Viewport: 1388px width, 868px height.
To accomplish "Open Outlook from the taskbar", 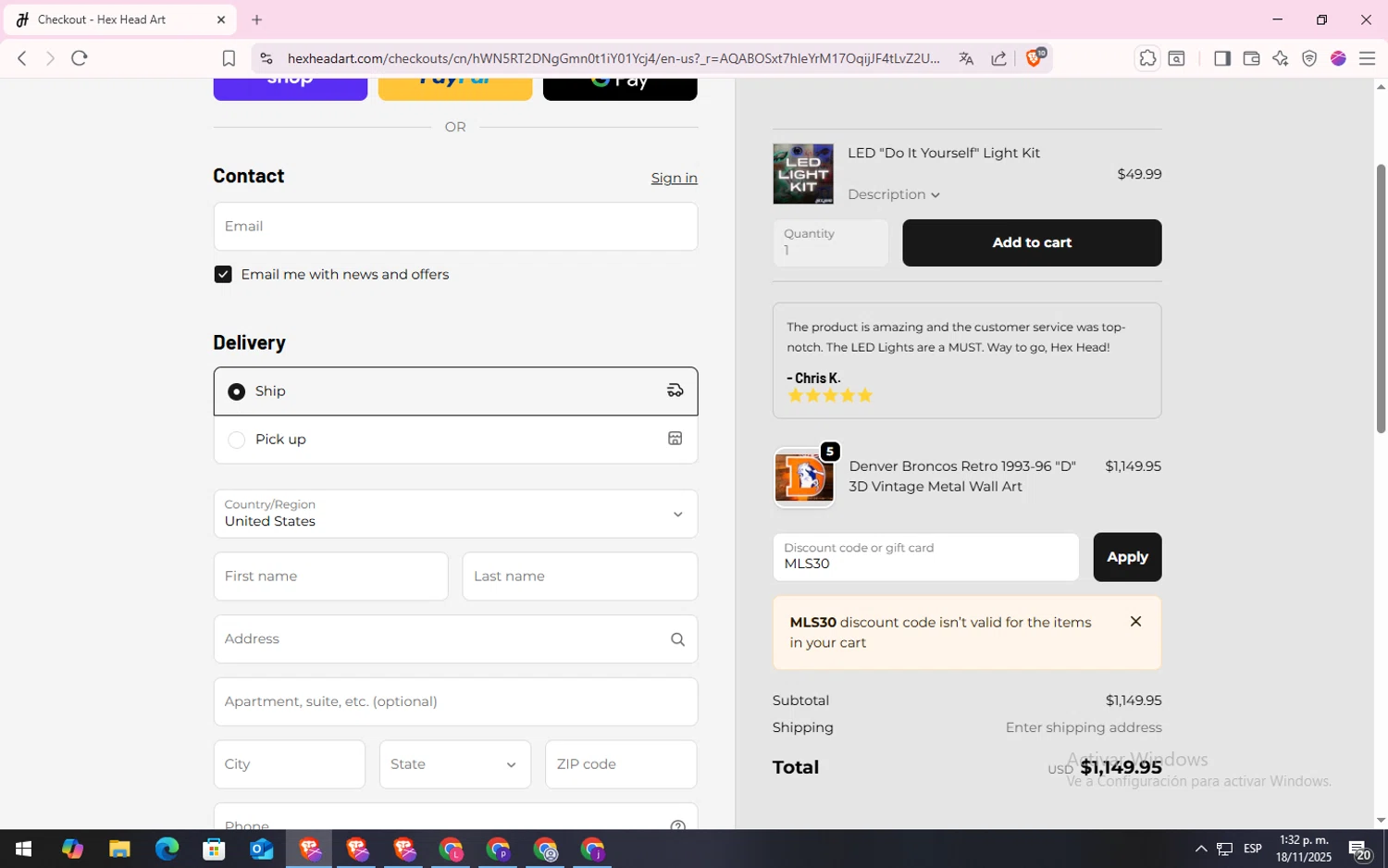I will pos(261,849).
